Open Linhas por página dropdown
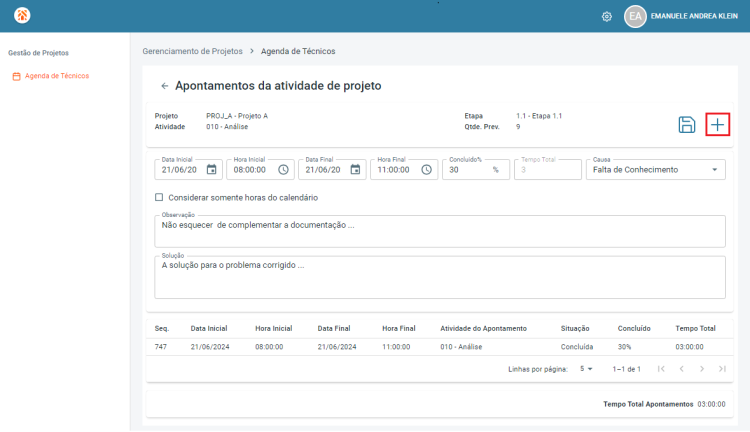Screen dimensions: 750x432 click(586, 369)
